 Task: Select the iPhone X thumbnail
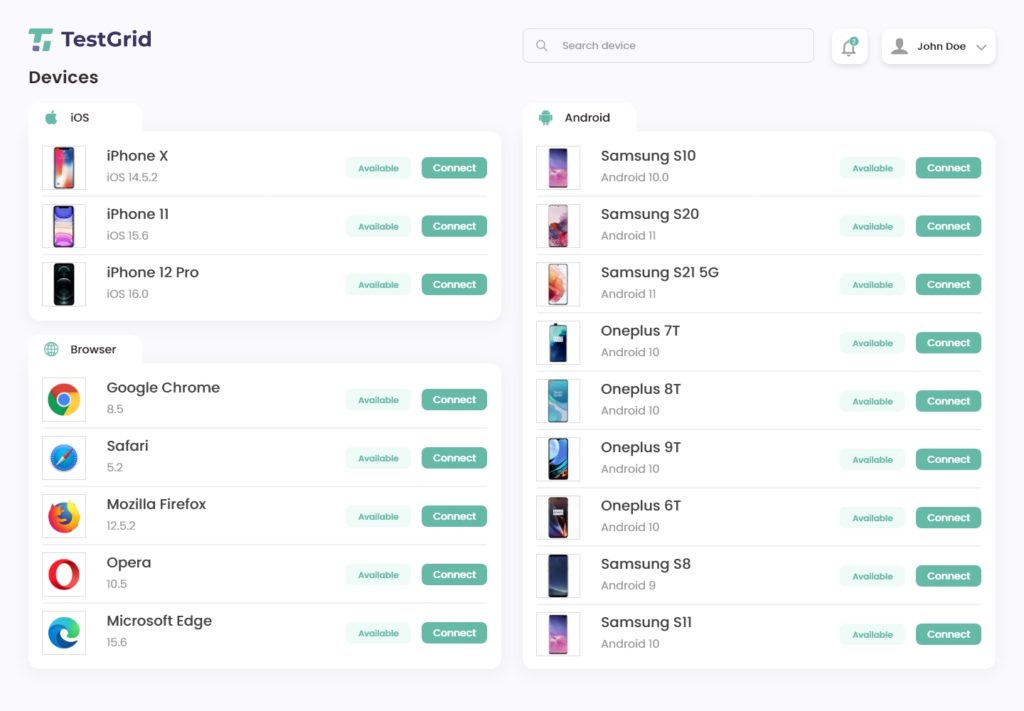coord(64,168)
